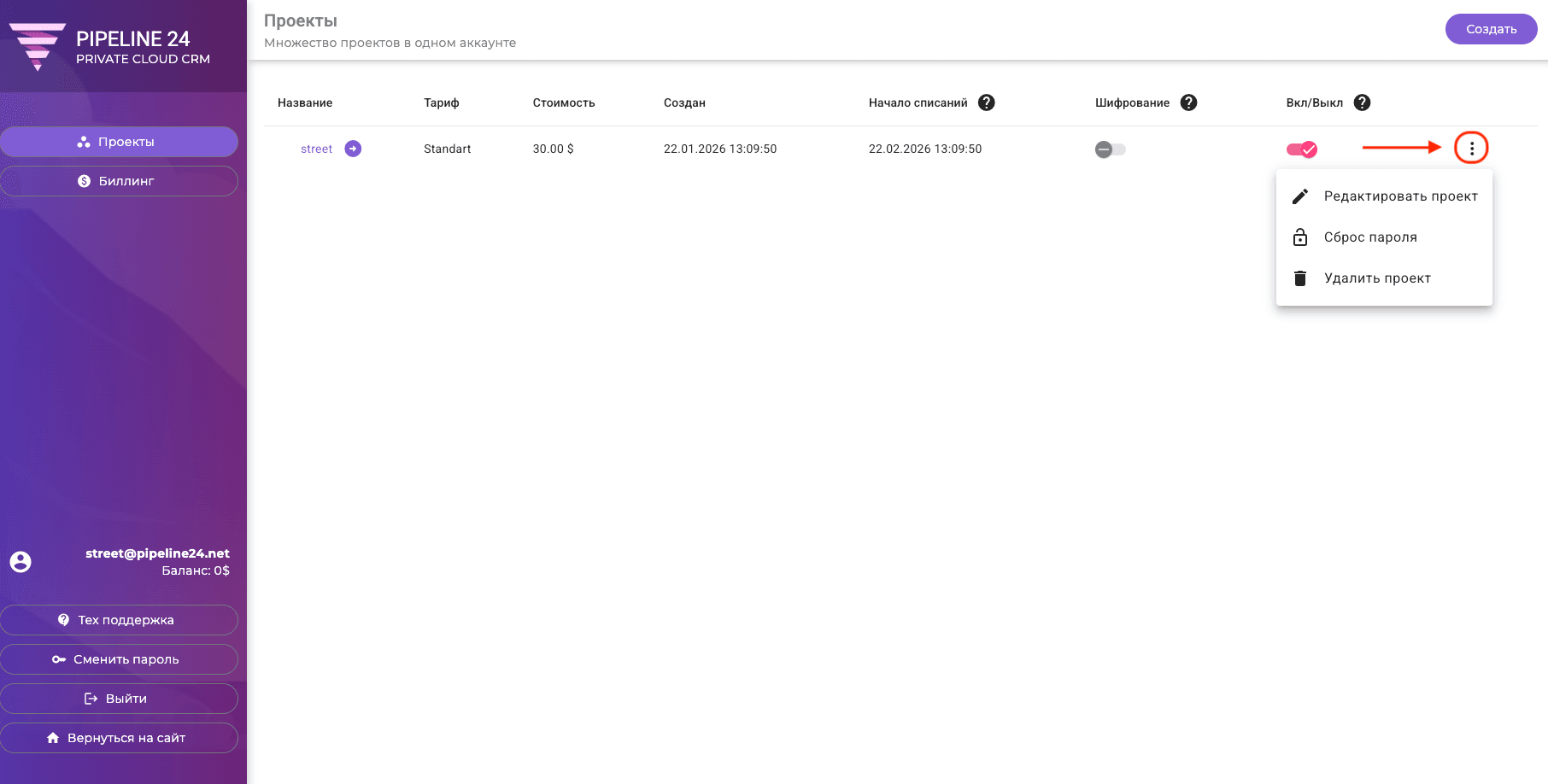Click Выйти to log out

[119, 699]
